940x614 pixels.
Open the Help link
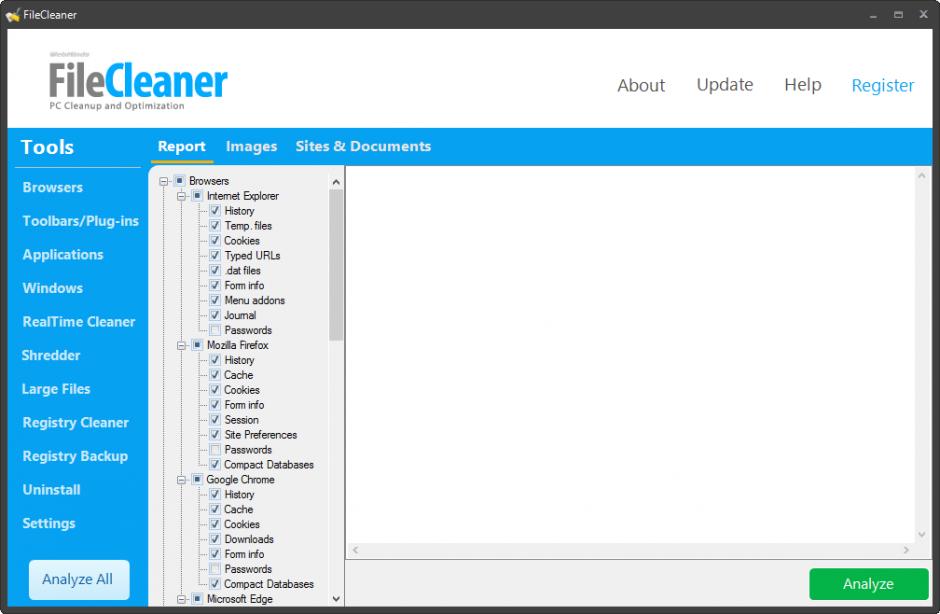pos(802,85)
